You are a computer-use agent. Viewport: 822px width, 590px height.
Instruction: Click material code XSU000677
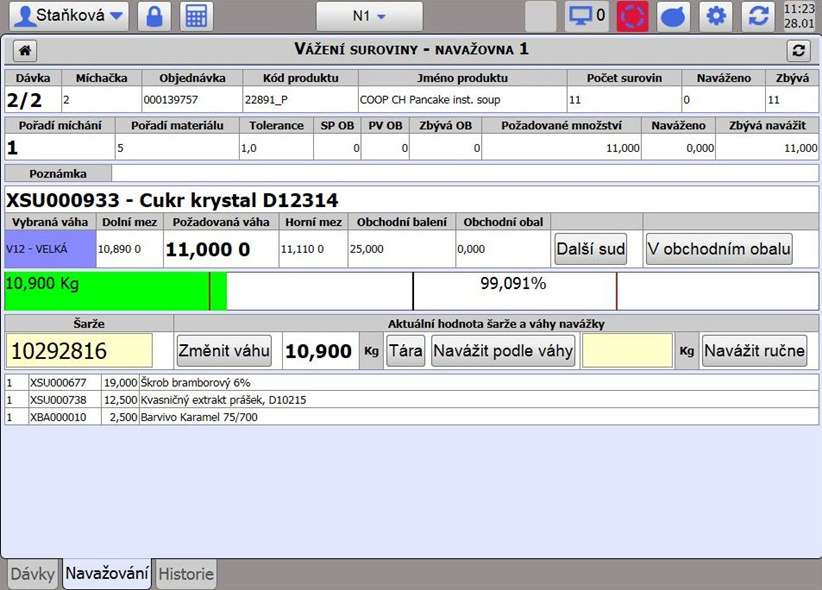tap(58, 383)
